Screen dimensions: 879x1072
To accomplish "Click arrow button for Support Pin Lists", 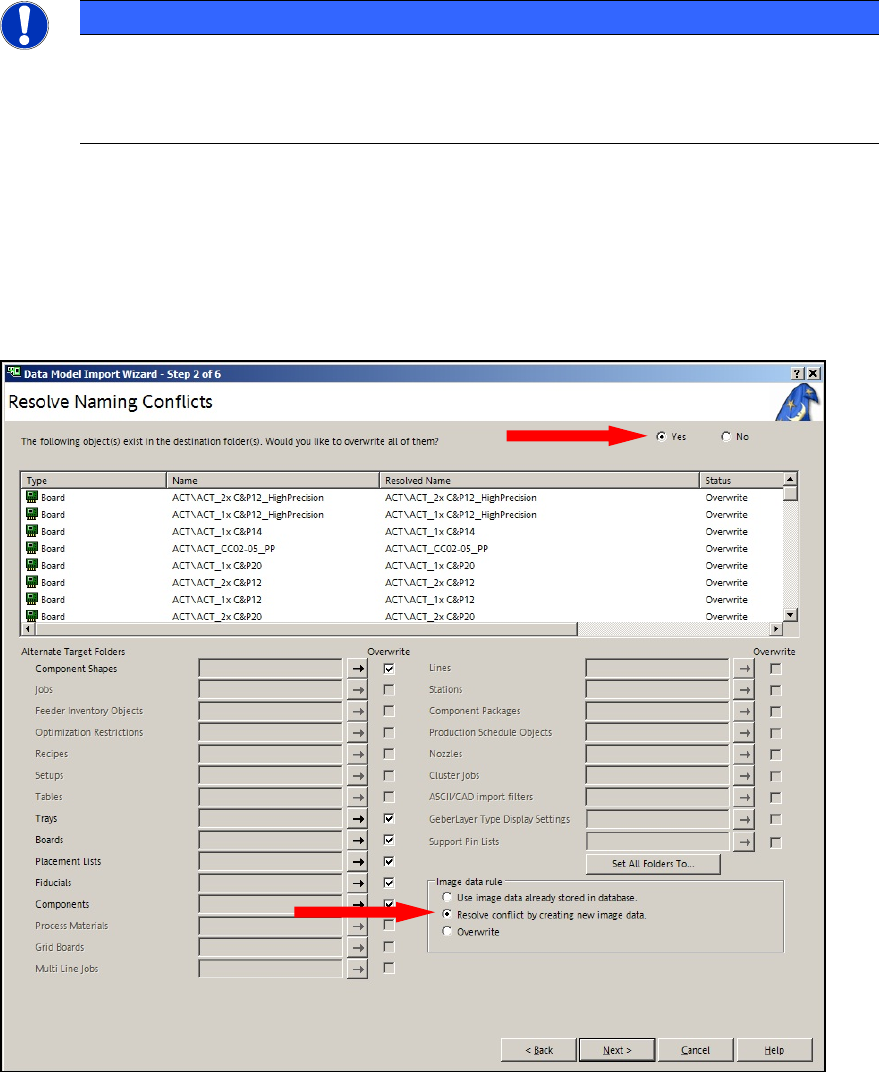I will [744, 842].
